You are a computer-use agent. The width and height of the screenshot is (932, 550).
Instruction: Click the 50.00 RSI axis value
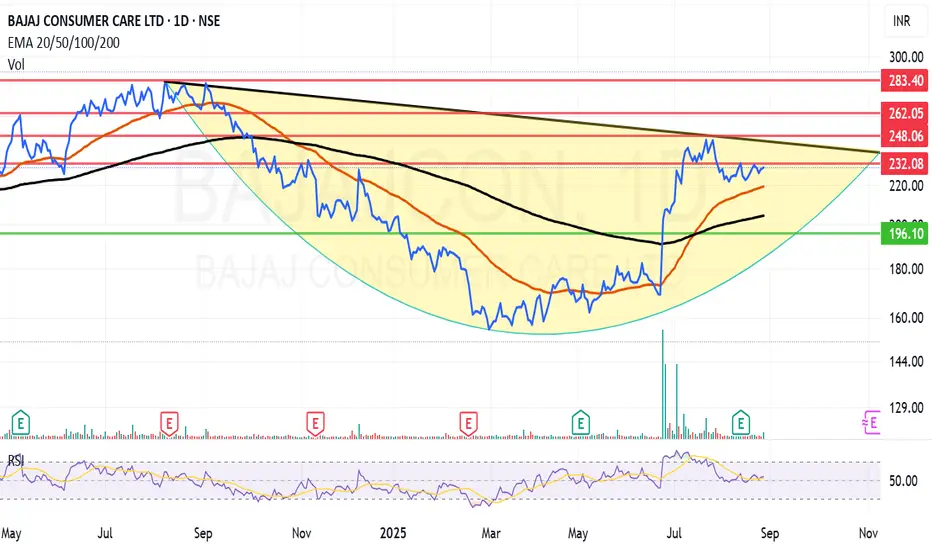tap(903, 481)
